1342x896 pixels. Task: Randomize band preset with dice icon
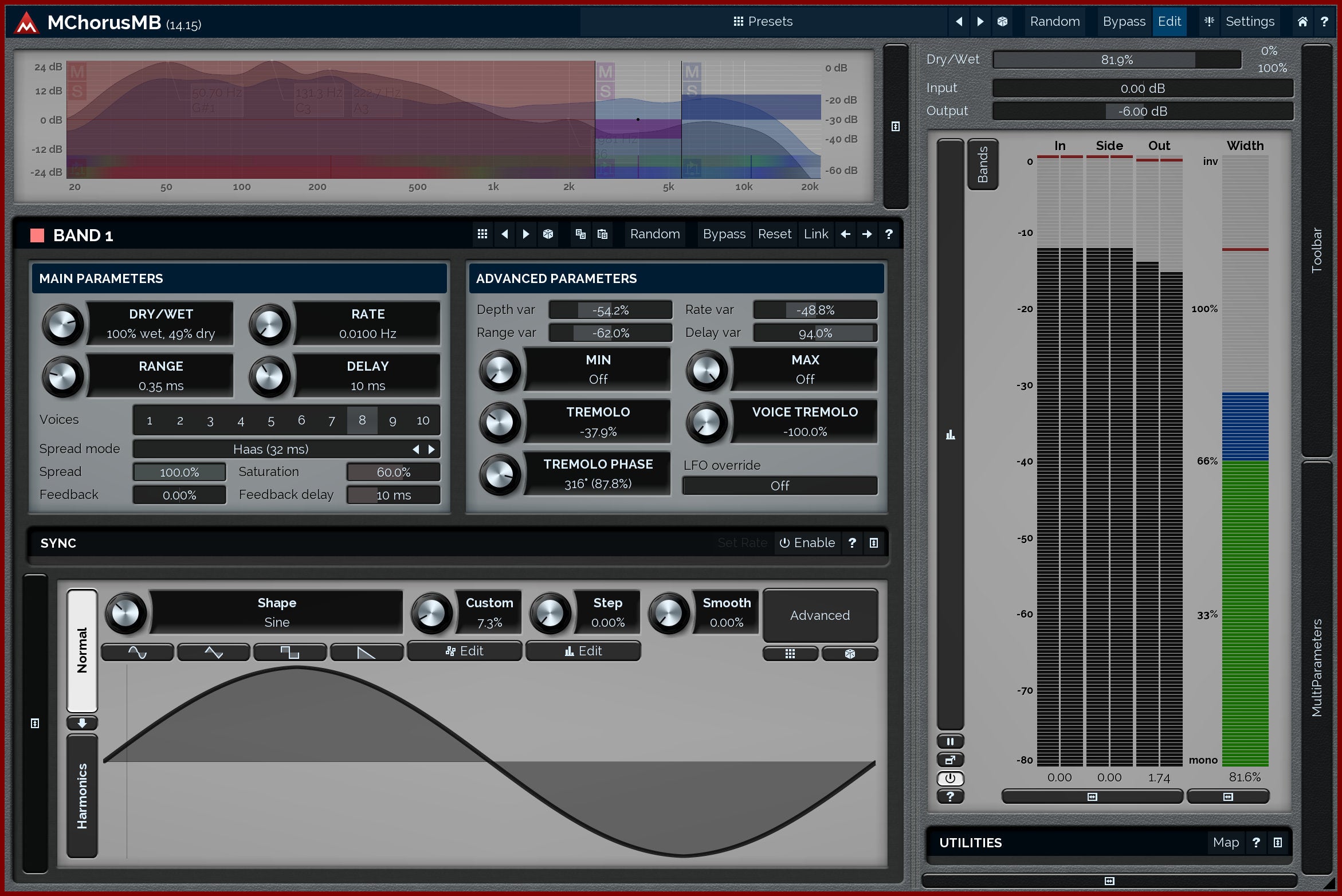coord(548,234)
